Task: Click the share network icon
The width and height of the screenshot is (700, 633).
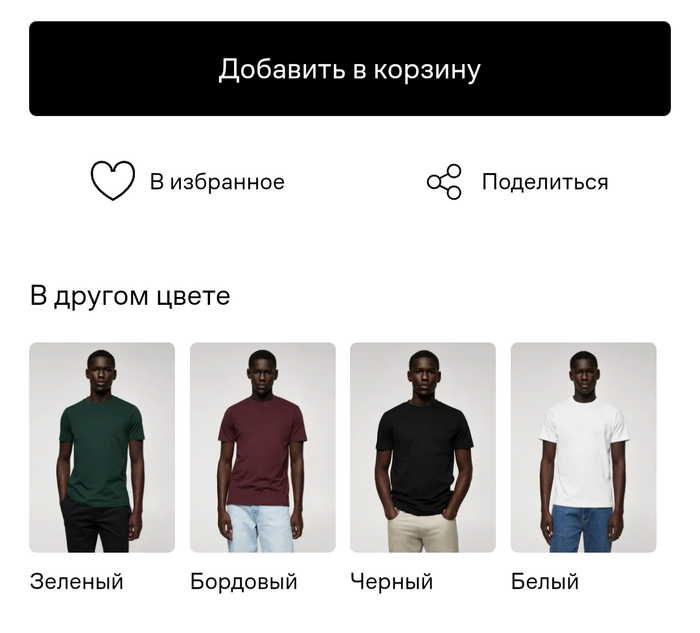Action: pos(444,182)
